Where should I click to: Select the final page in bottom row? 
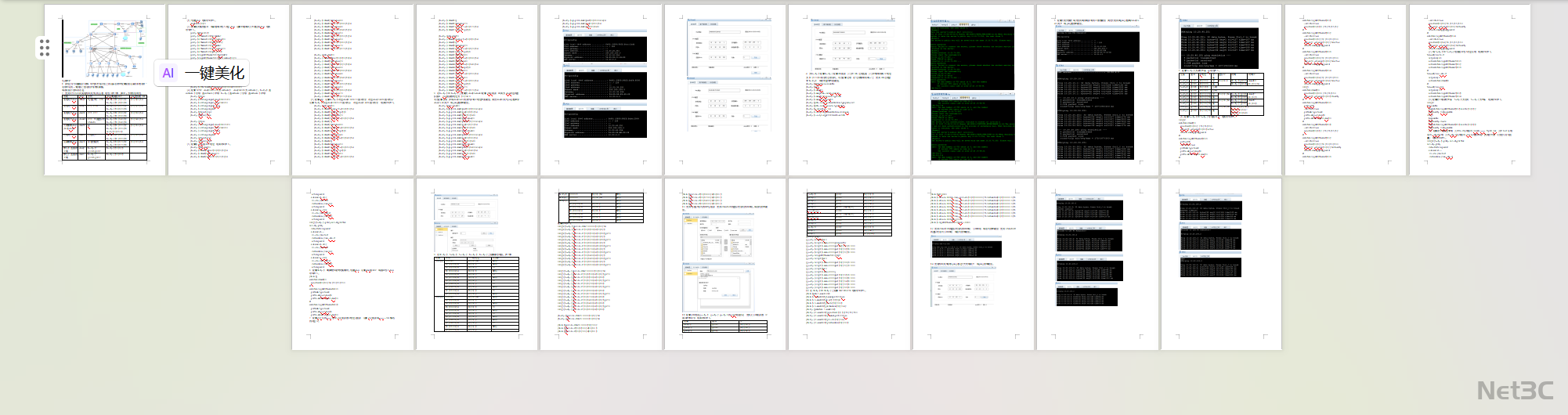point(1221,264)
